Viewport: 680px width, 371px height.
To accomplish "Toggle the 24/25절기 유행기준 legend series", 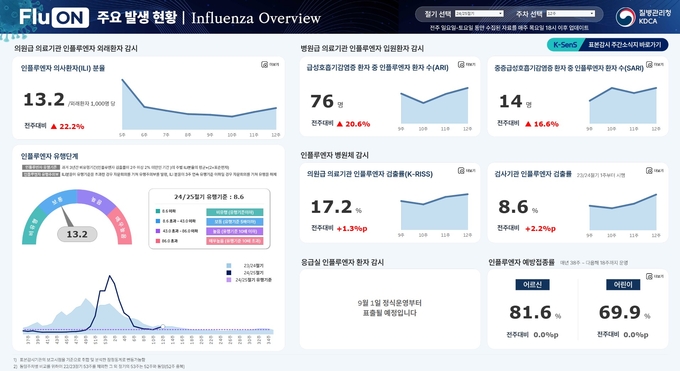I will (249, 280).
